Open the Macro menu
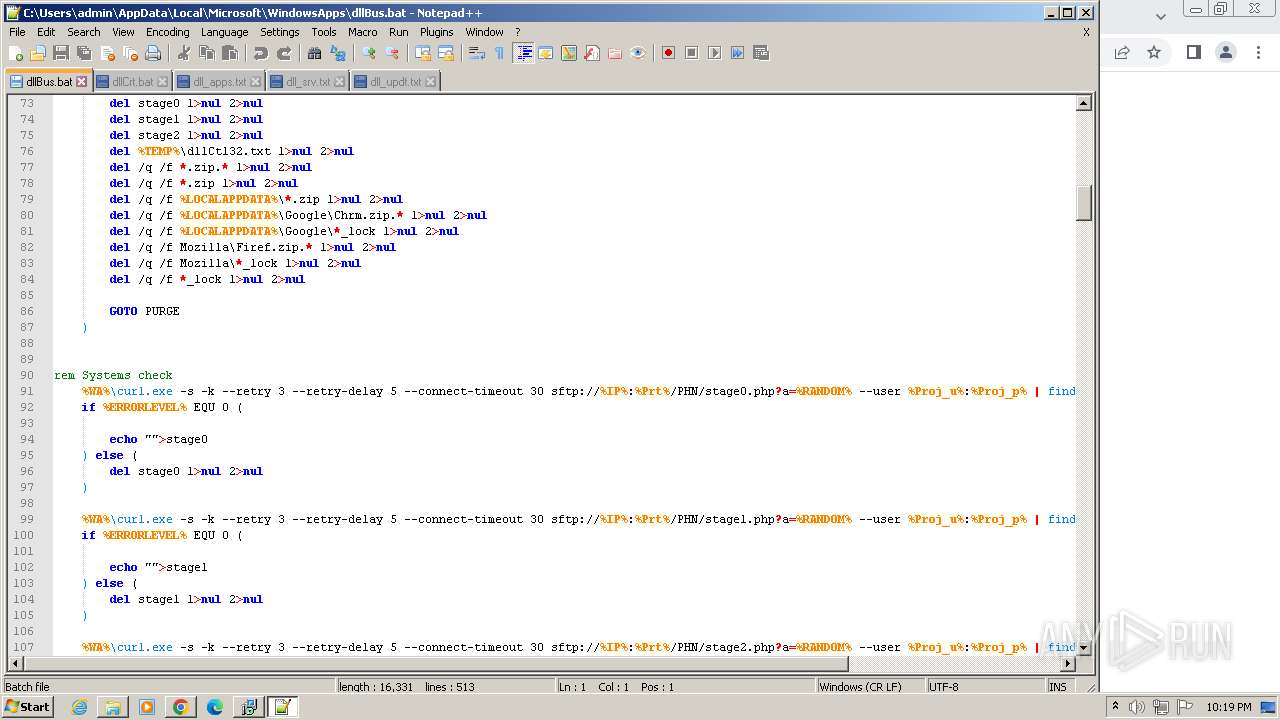 coord(362,32)
